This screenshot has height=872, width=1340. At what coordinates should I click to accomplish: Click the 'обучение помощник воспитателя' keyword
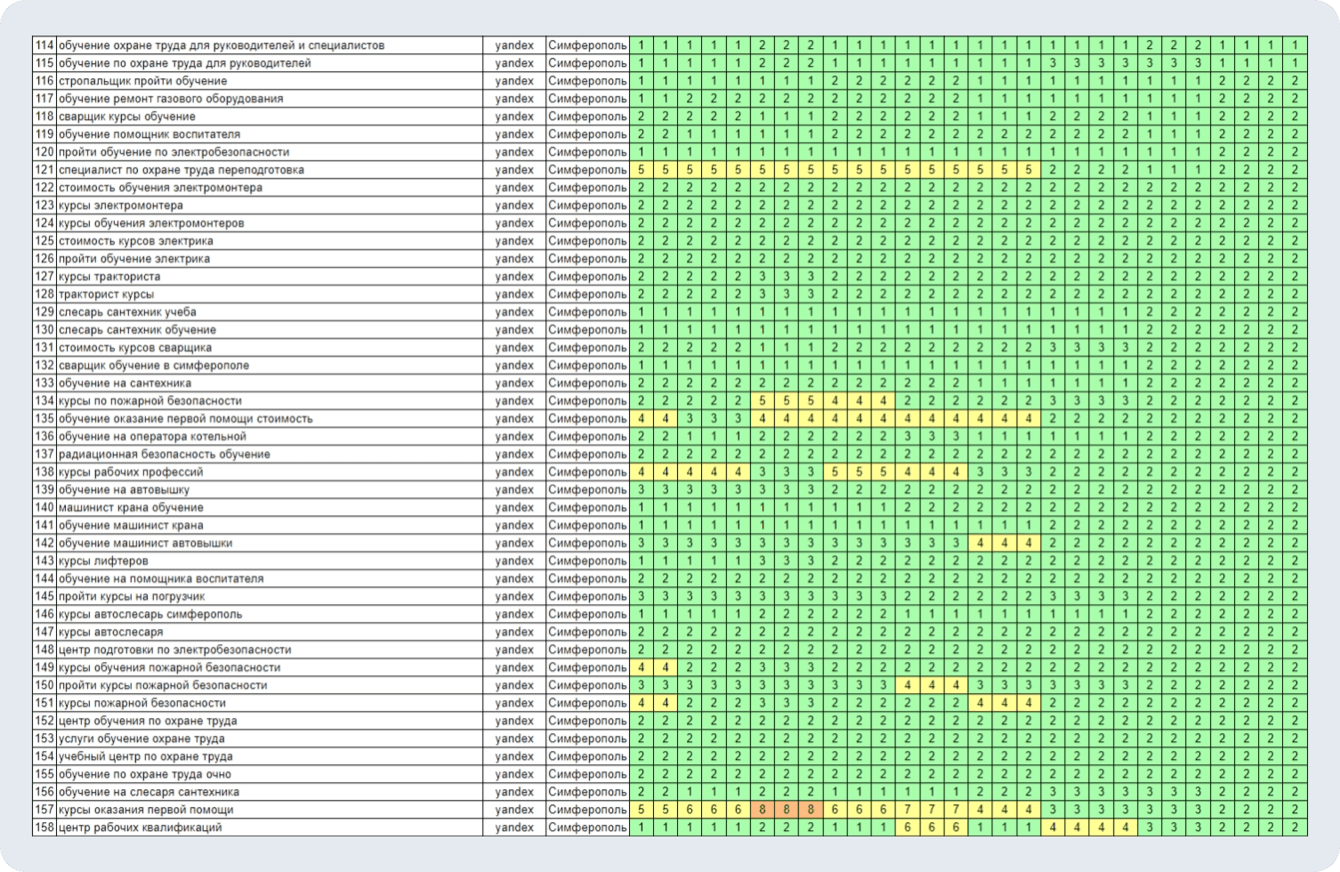click(x=269, y=135)
